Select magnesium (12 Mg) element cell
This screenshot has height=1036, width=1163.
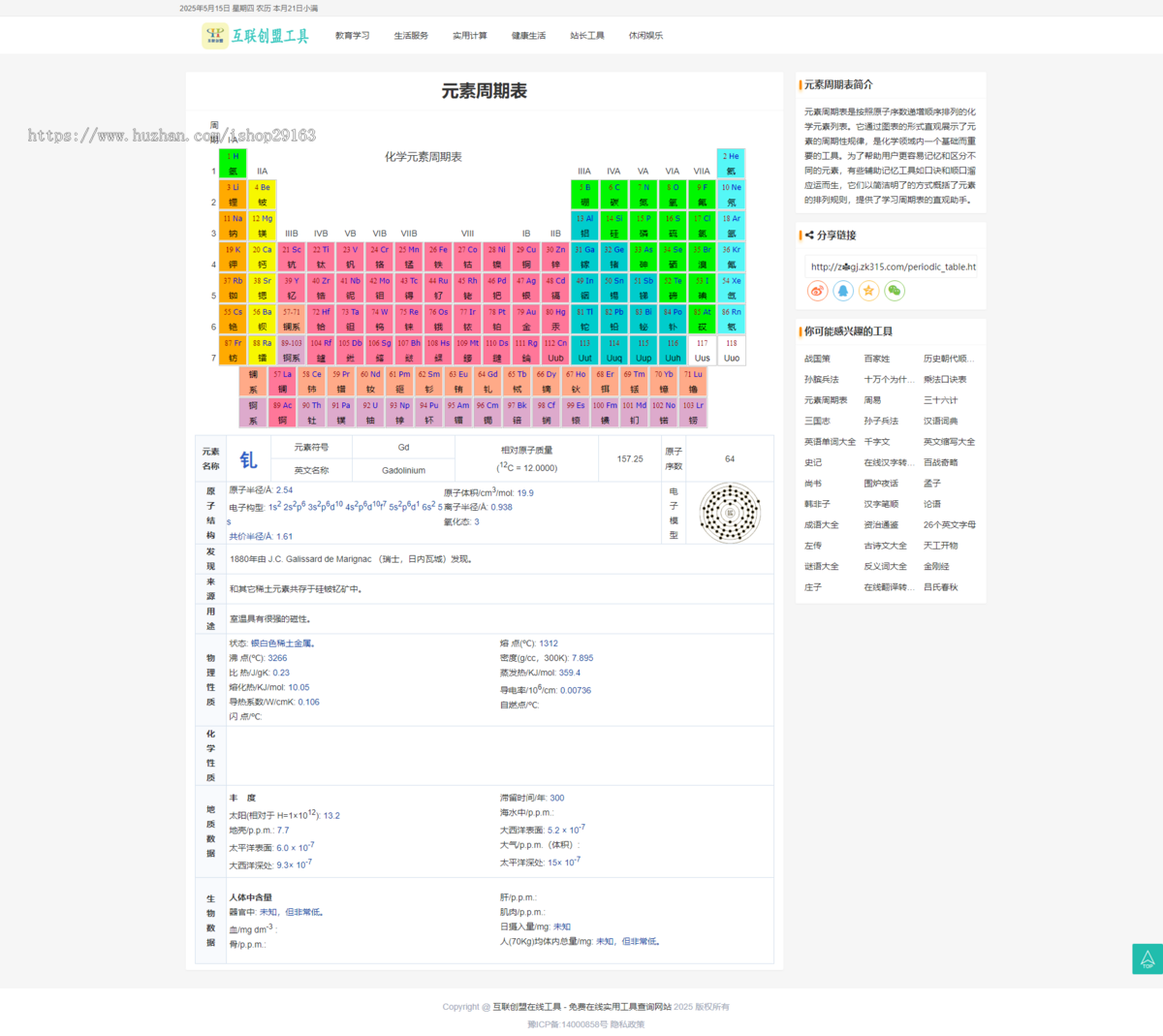point(262,225)
